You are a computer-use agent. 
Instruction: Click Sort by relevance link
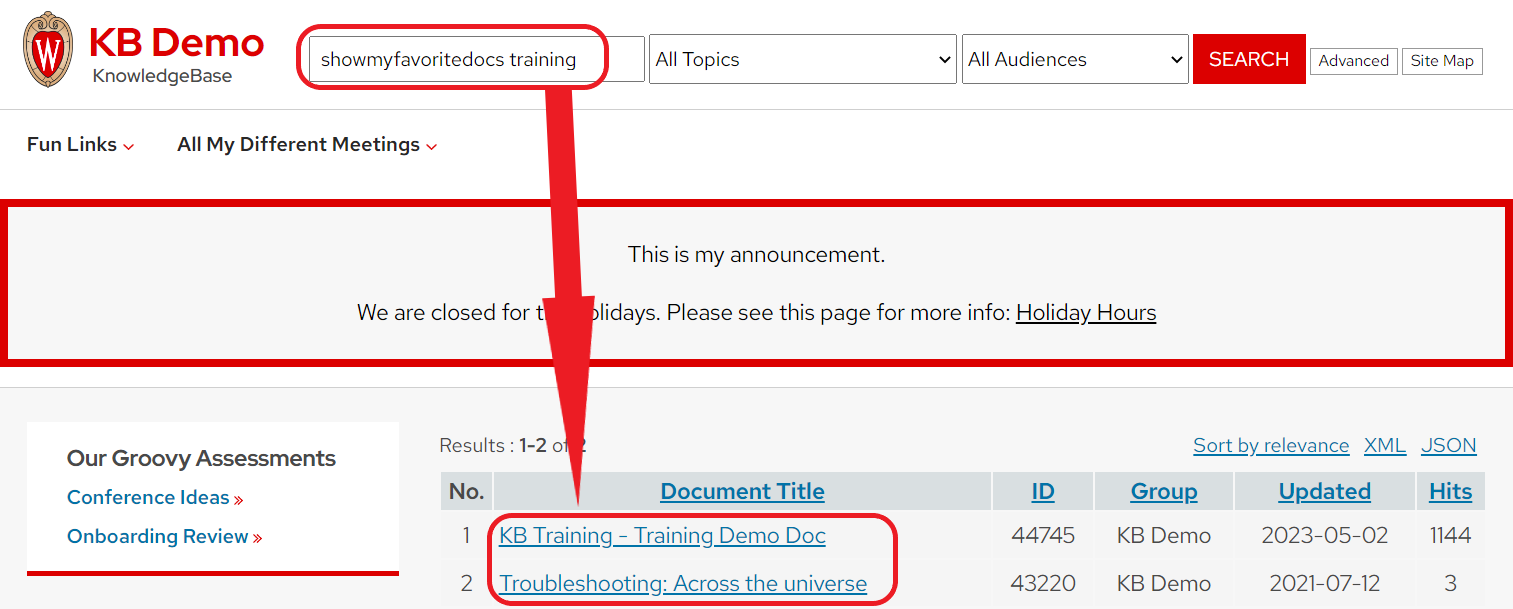(1271, 445)
